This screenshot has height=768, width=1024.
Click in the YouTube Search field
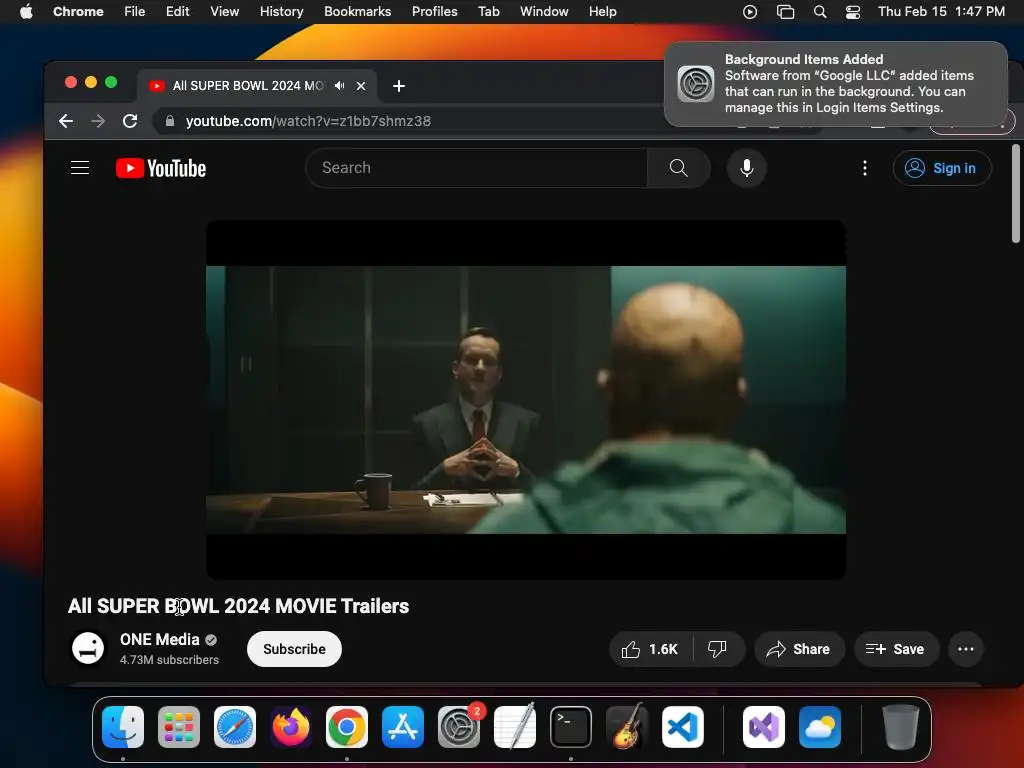pyautogui.click(x=477, y=168)
